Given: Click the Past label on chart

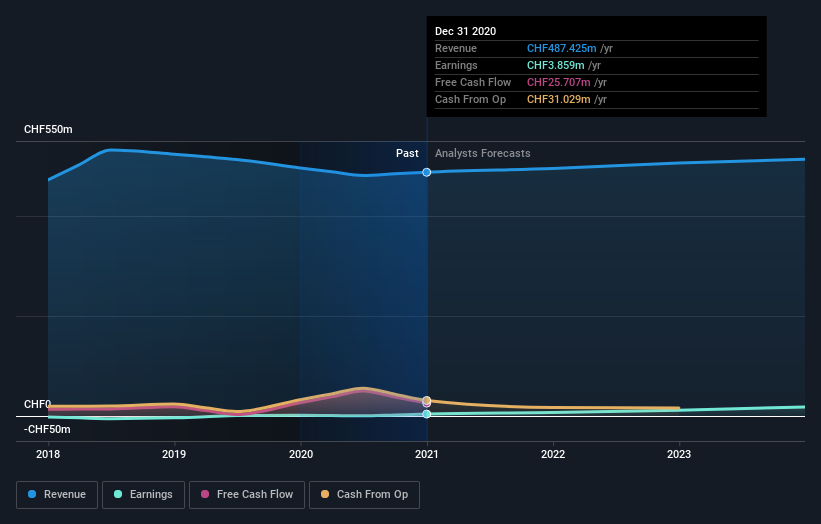Looking at the screenshot, I should [407, 153].
